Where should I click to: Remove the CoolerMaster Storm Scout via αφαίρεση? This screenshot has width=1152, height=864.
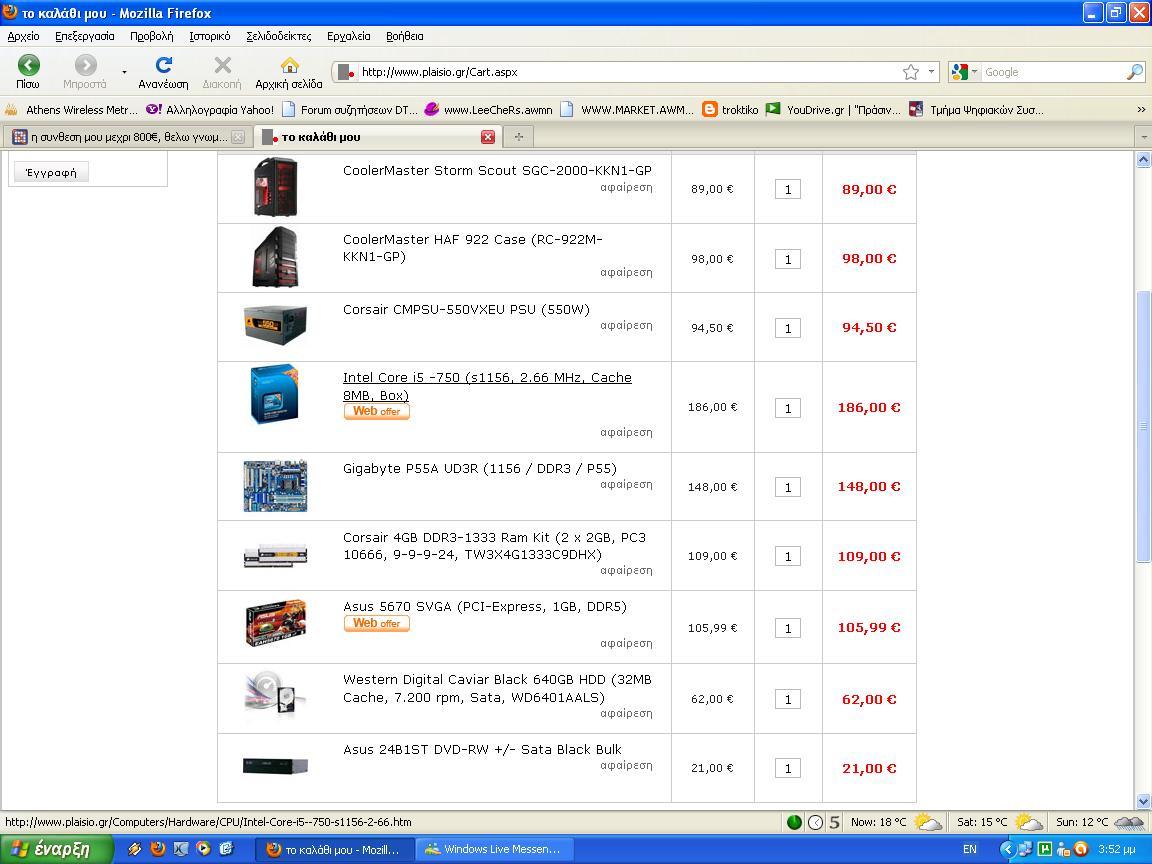[x=626, y=187]
